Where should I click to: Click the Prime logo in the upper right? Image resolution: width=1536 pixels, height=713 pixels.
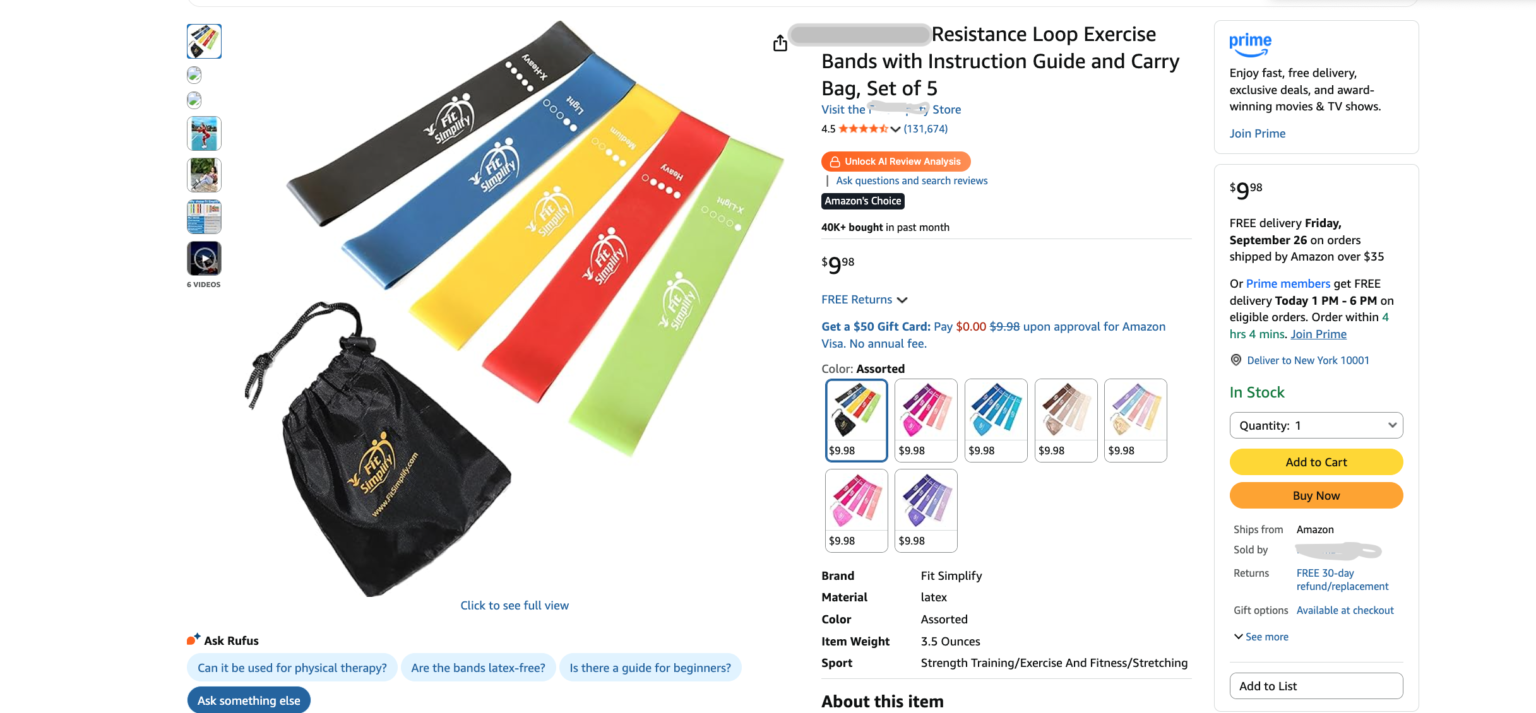pyautogui.click(x=1249, y=44)
